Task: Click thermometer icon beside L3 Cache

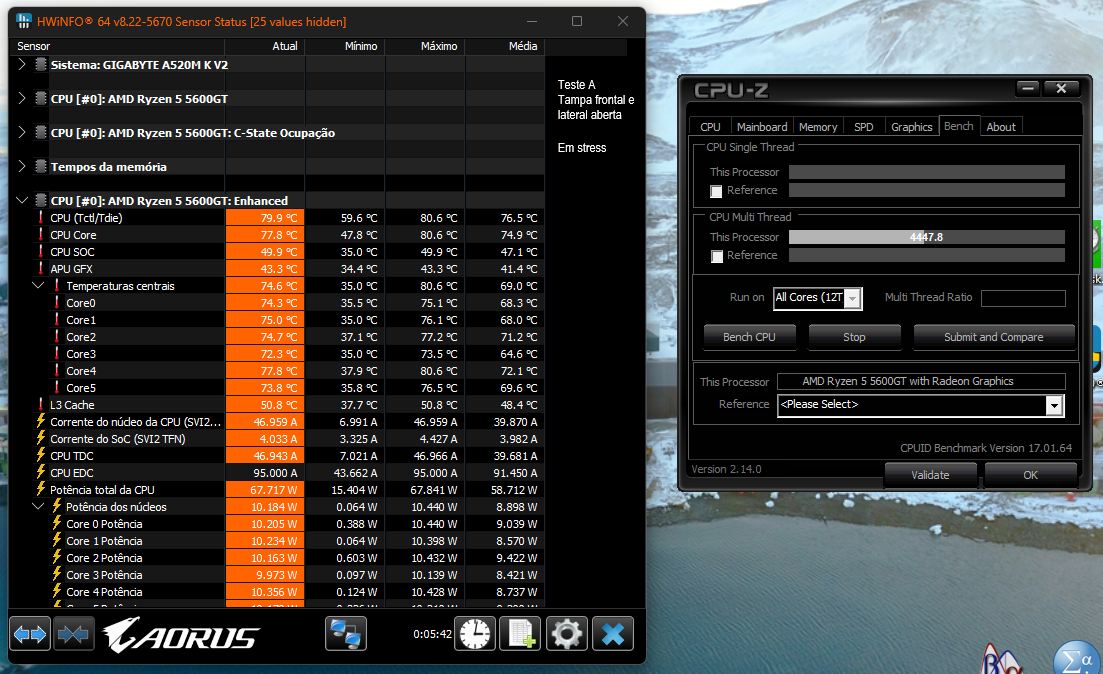Action: tap(41, 405)
